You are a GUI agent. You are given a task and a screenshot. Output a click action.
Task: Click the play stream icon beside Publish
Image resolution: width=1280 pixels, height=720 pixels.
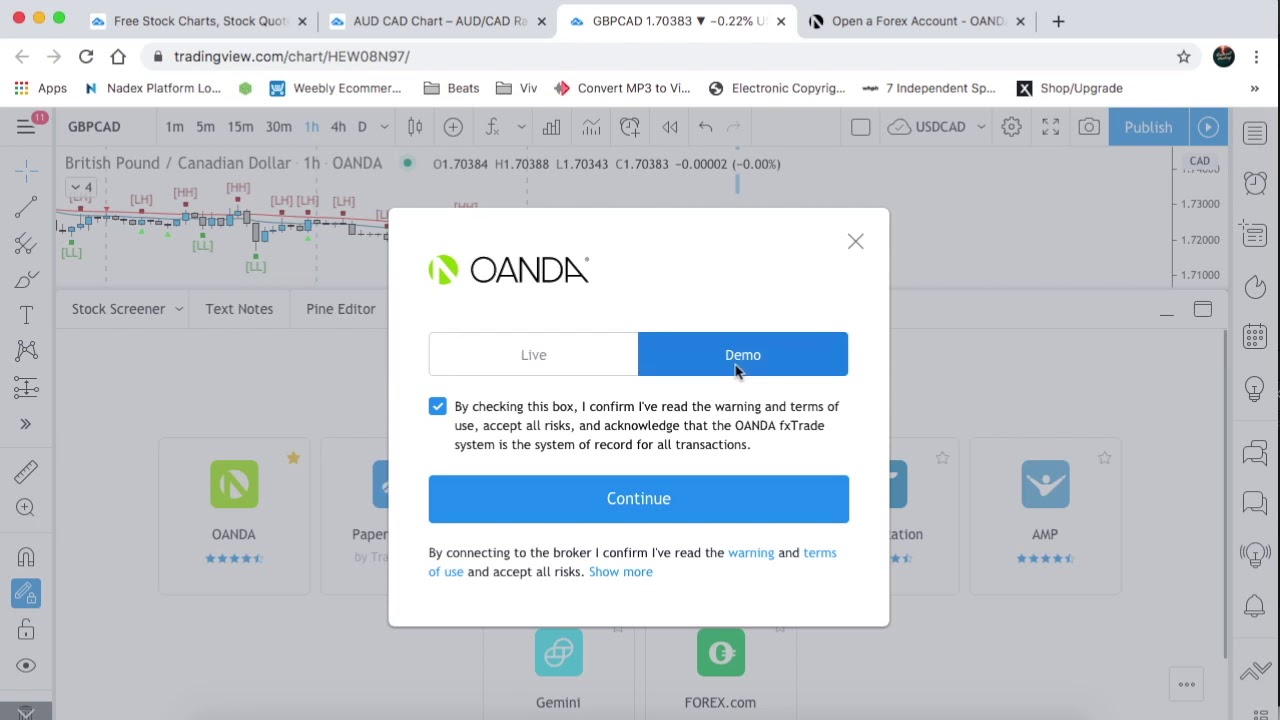[1208, 127]
